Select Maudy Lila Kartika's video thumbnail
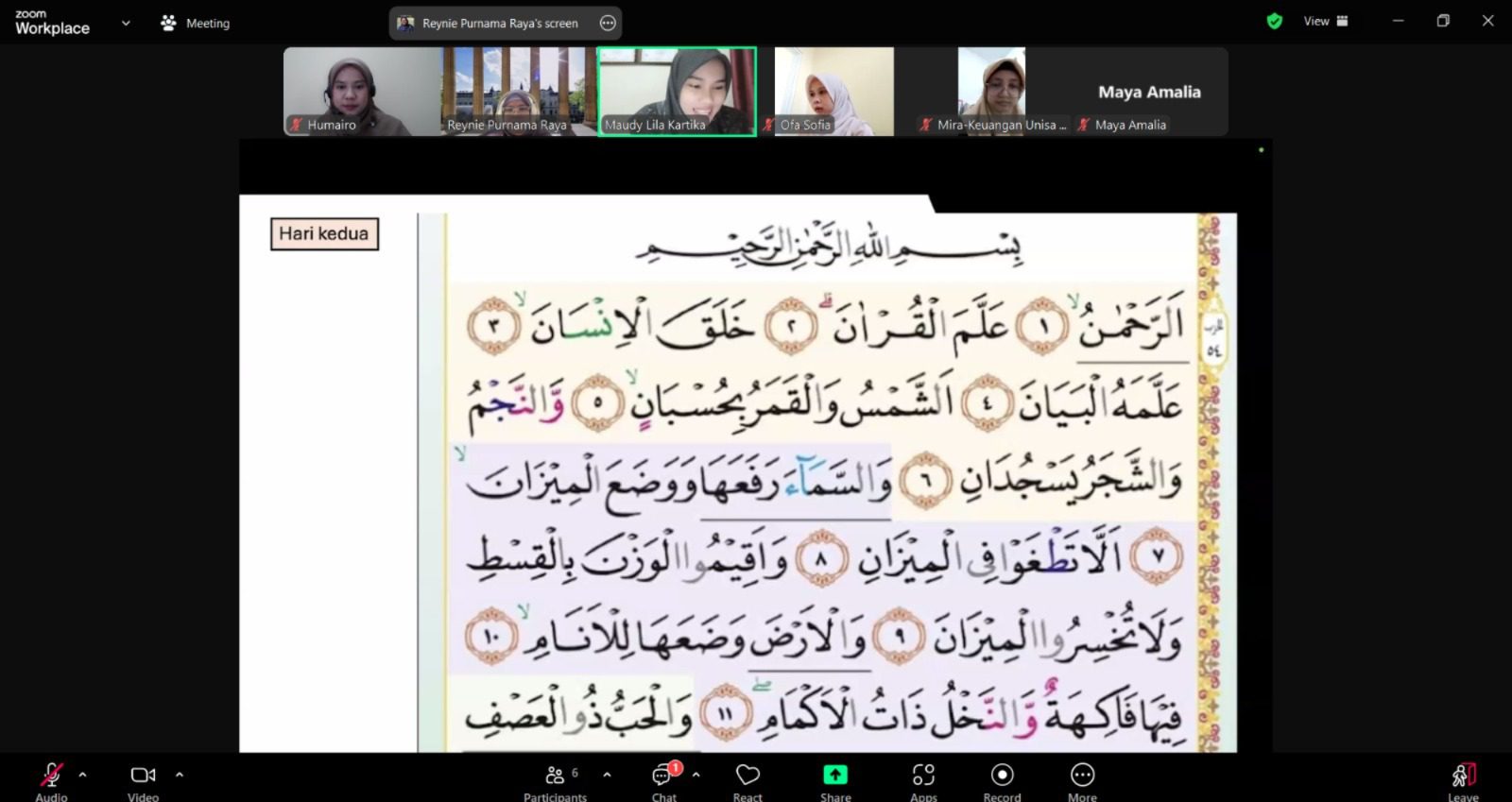The width and height of the screenshot is (1512, 802). point(677,91)
